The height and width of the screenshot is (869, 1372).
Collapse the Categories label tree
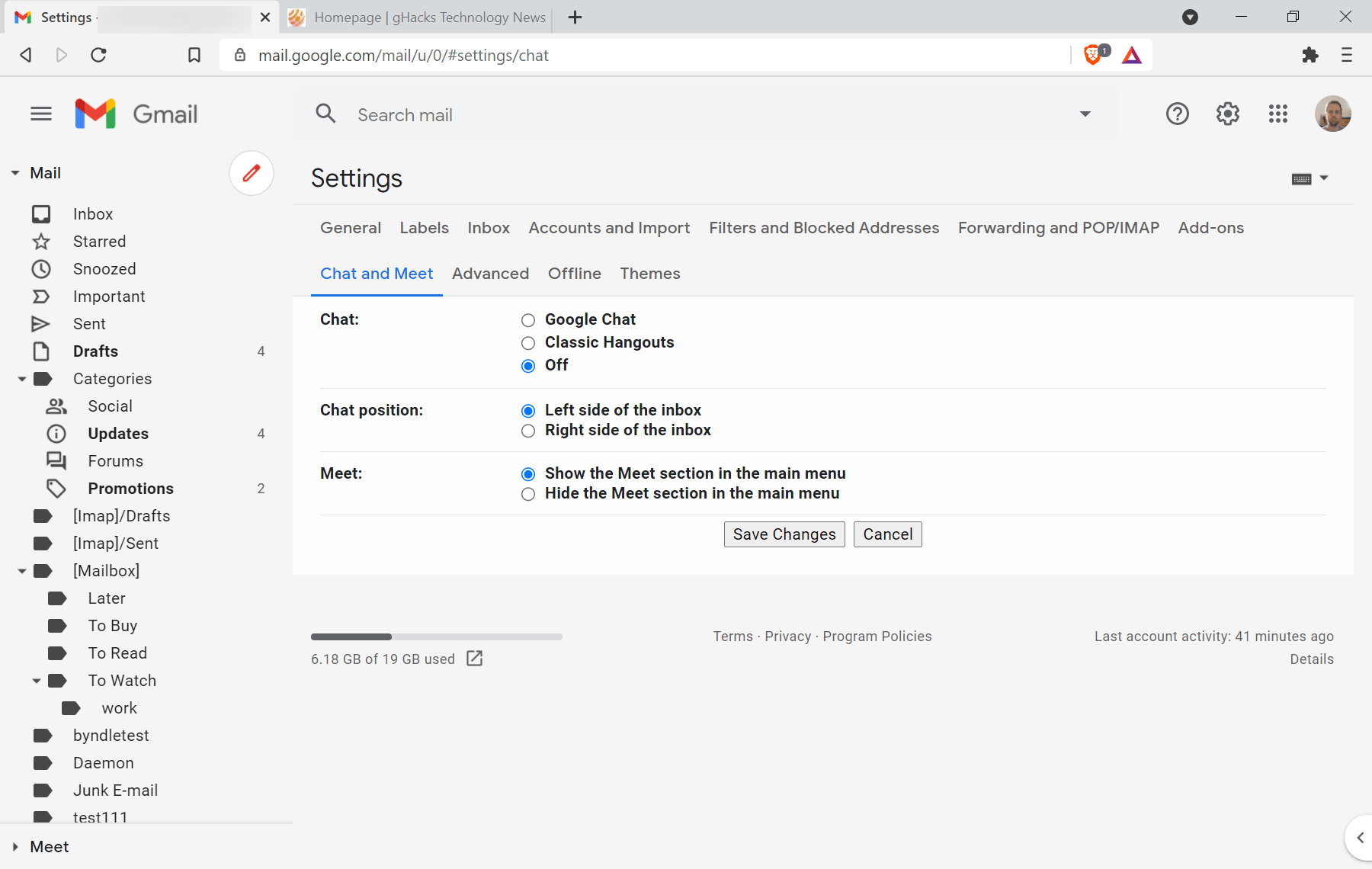[22, 379]
